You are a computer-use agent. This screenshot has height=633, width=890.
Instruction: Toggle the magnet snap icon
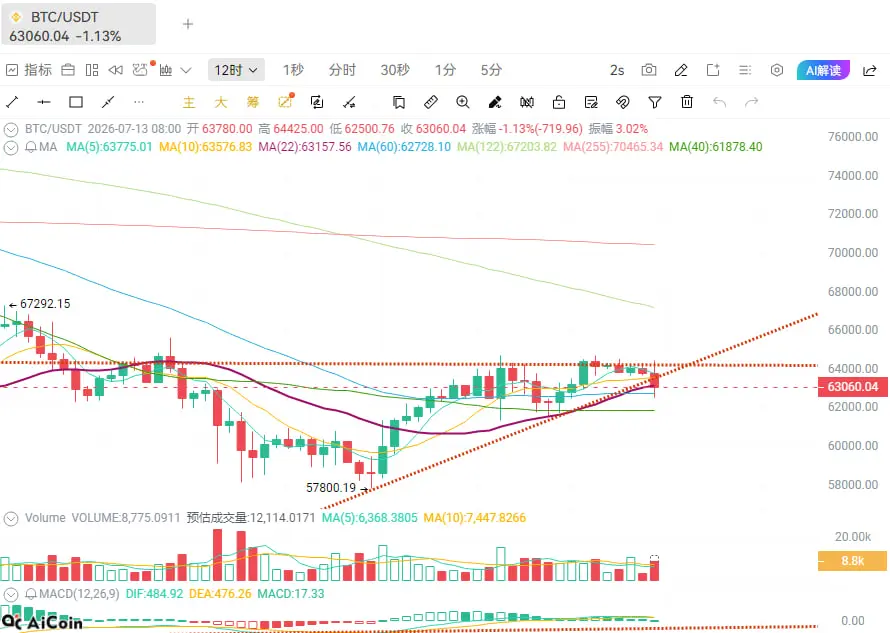coord(623,102)
